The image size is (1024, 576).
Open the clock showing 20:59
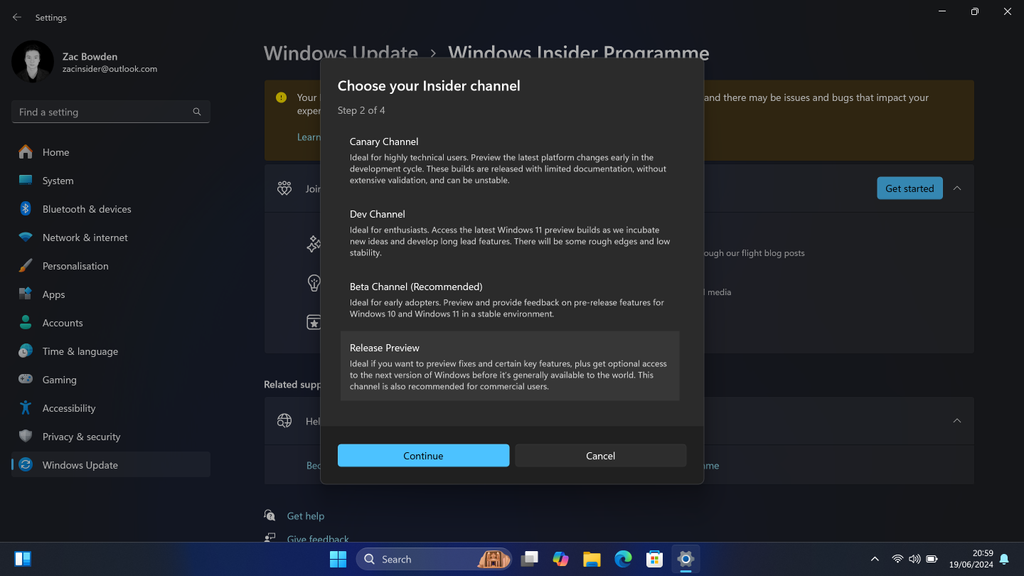[x=971, y=559]
